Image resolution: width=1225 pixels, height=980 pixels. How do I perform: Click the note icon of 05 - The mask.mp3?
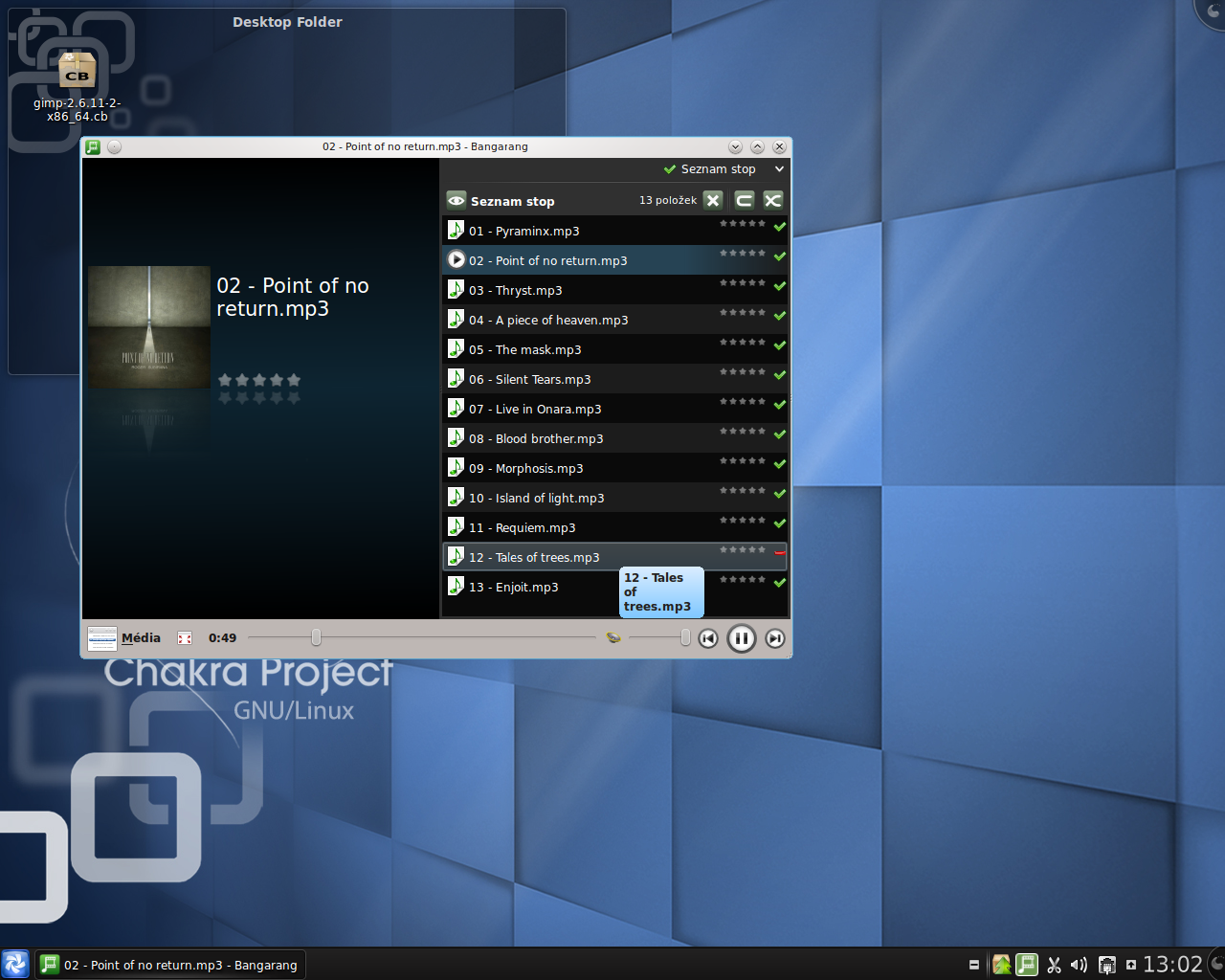click(457, 349)
